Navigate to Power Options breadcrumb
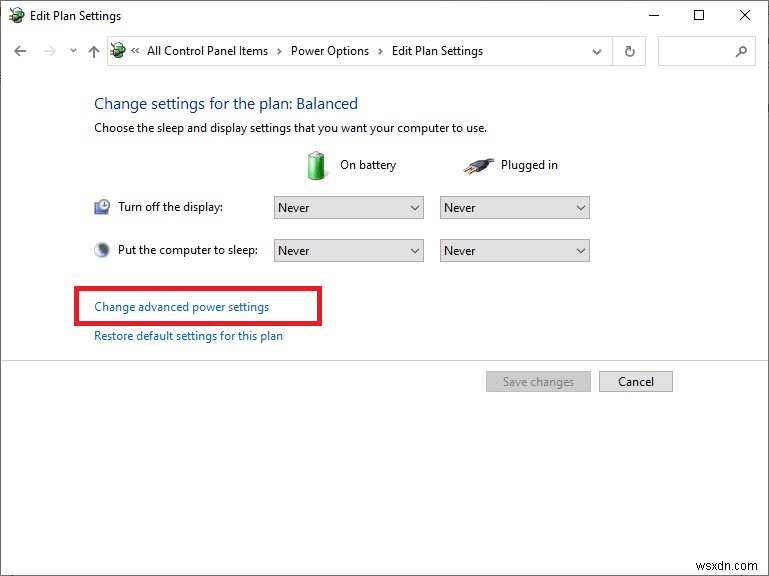 point(330,51)
